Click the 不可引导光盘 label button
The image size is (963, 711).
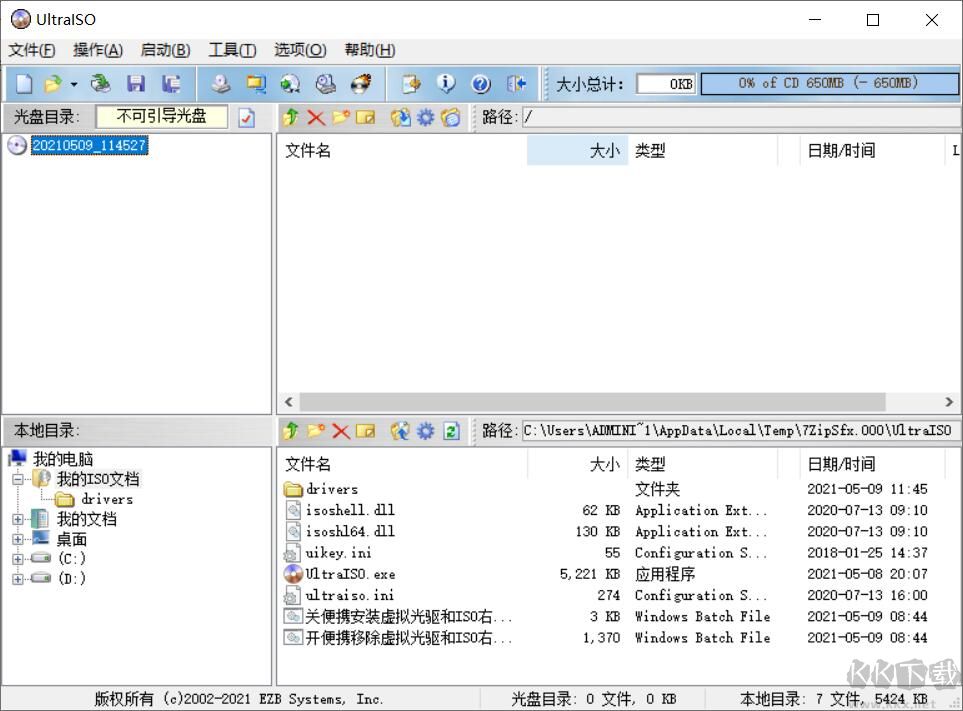[161, 117]
